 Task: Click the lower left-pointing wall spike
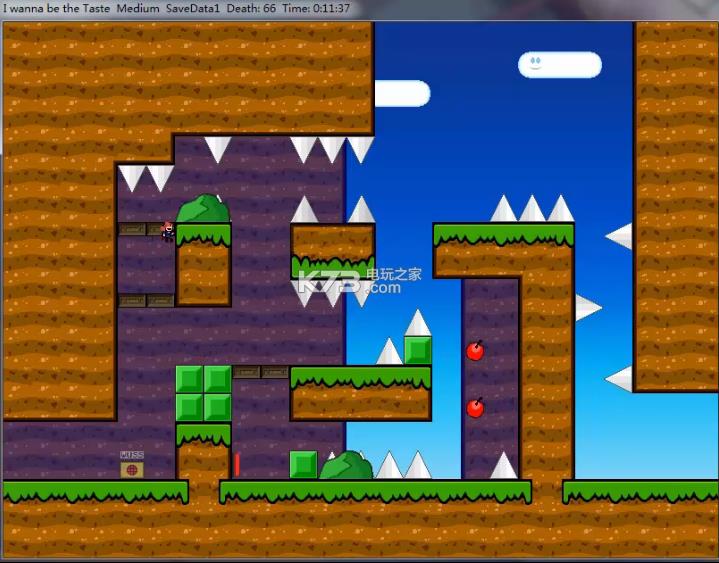click(x=620, y=379)
